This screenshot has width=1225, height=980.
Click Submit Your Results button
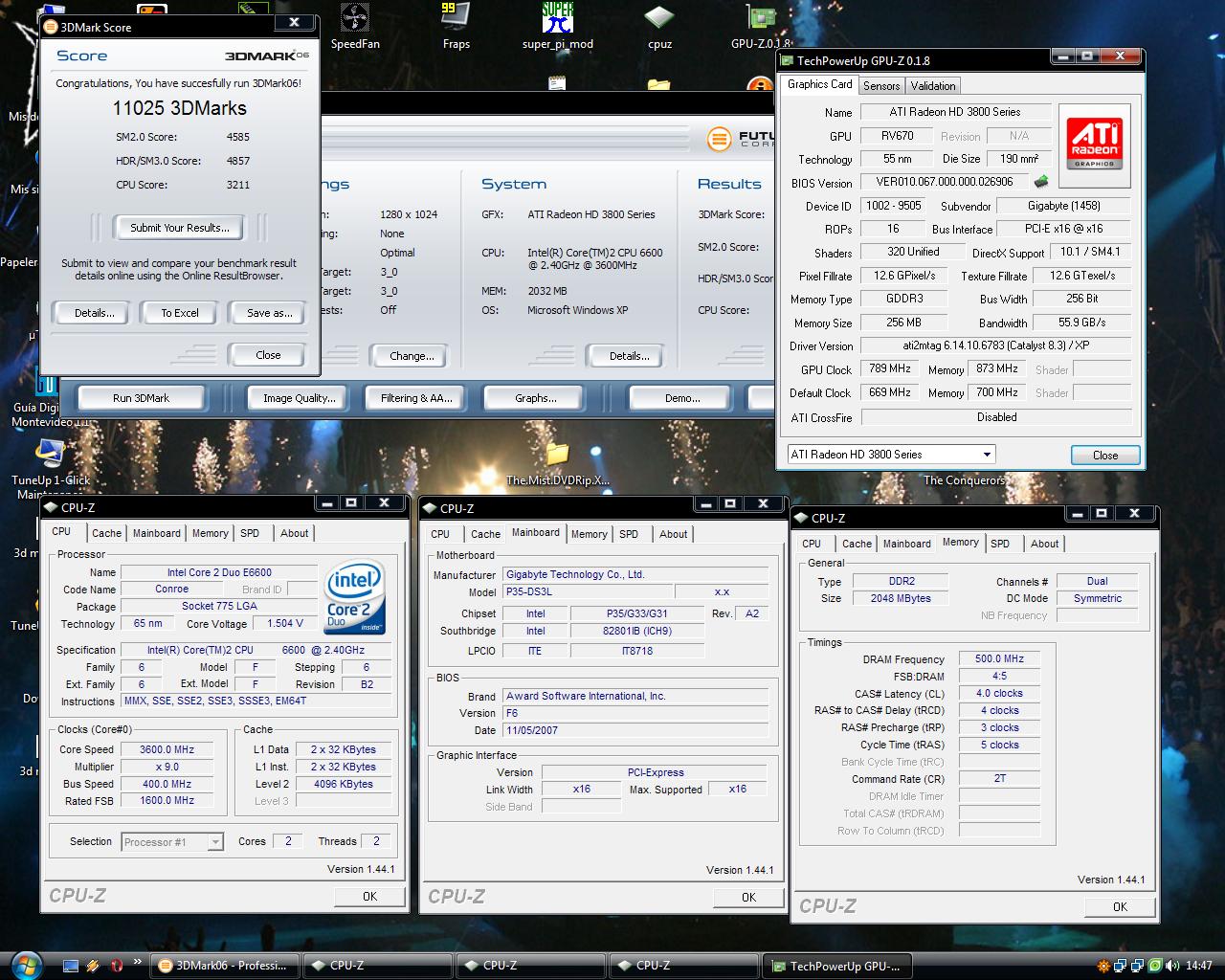tap(180, 228)
